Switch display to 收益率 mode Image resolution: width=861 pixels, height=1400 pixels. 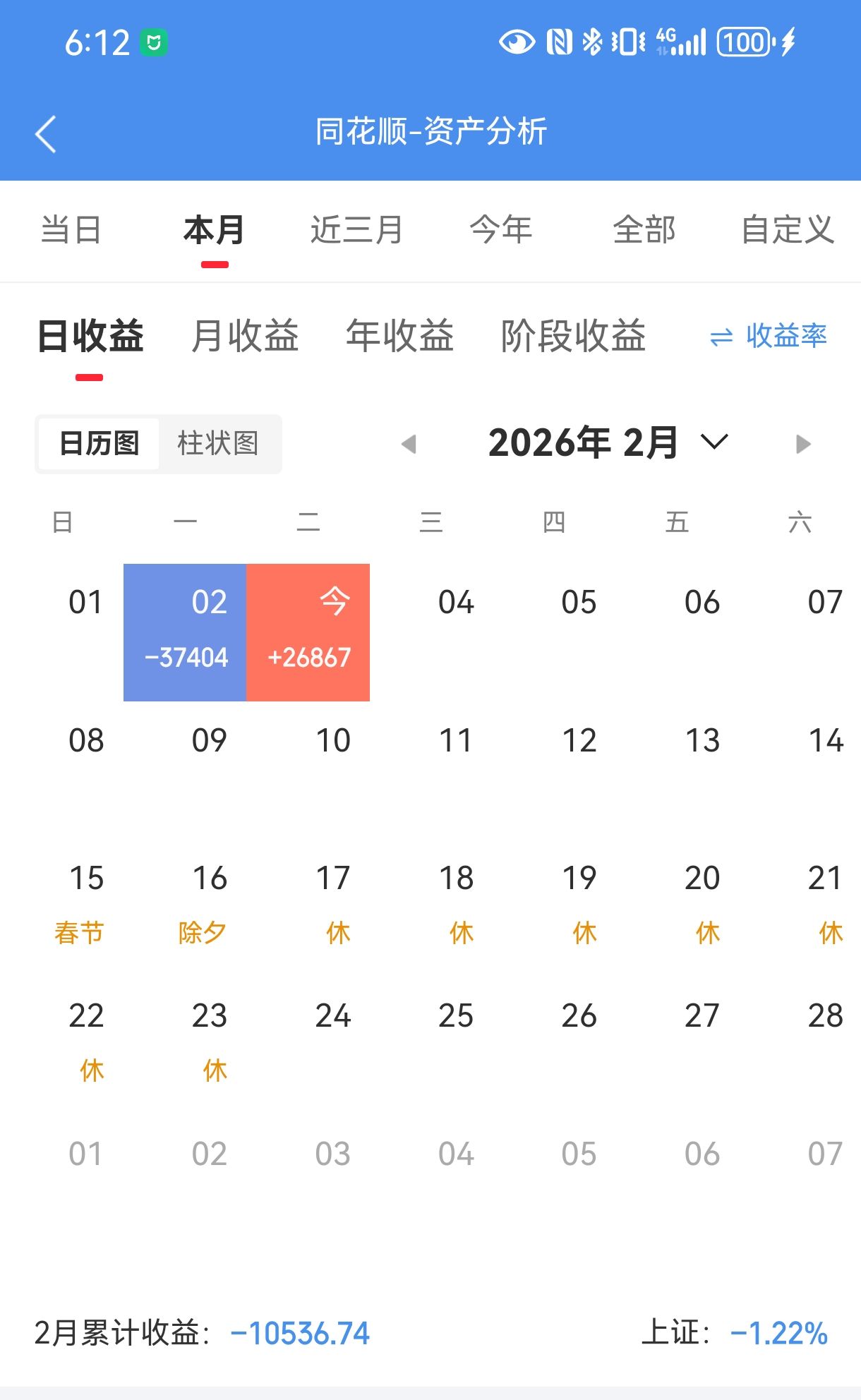769,336
